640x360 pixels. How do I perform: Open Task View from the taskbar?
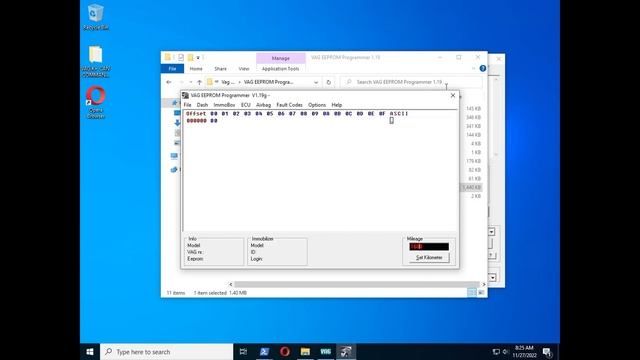tap(243, 352)
